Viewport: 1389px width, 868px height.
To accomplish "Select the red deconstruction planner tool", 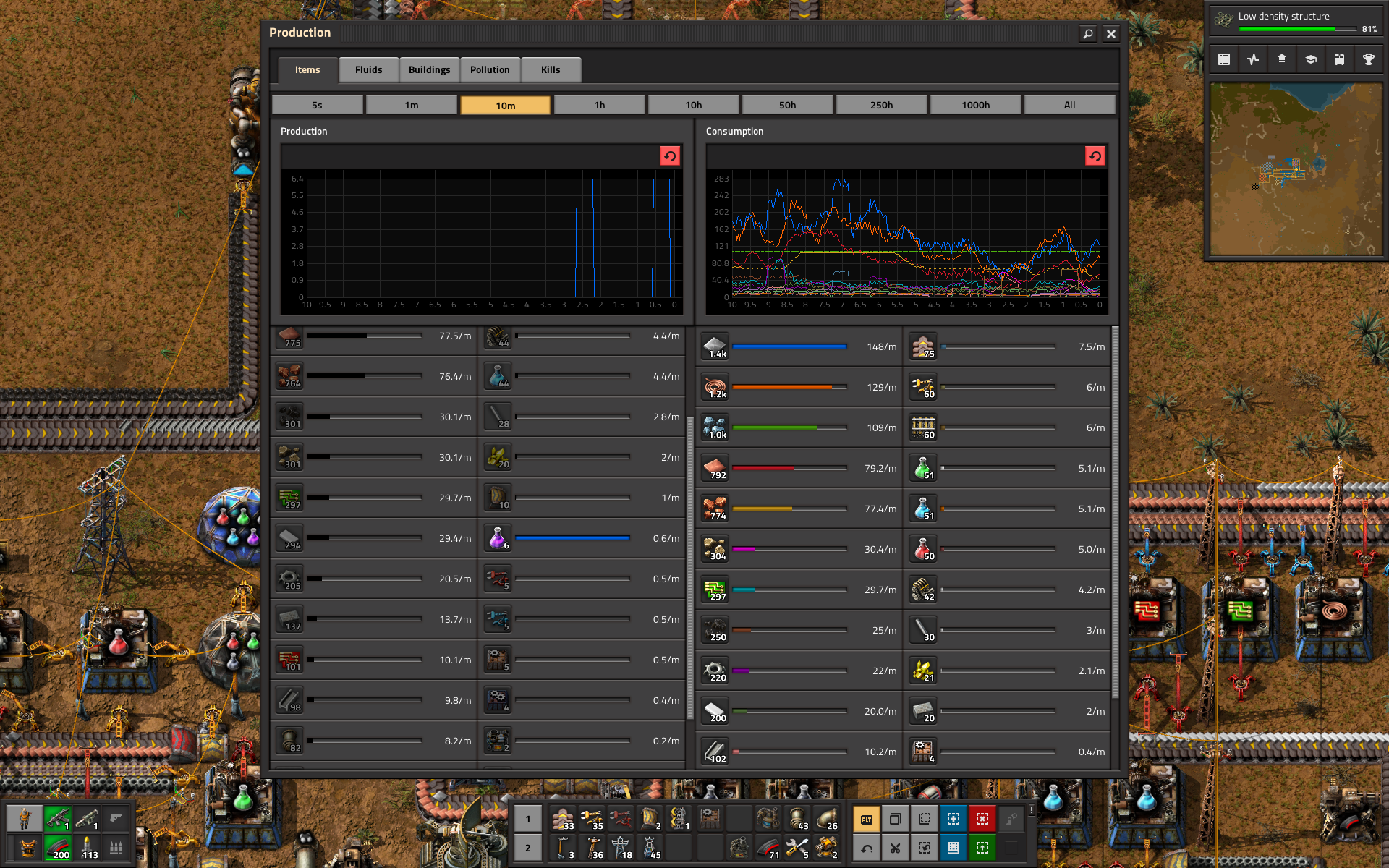I will coord(982,819).
